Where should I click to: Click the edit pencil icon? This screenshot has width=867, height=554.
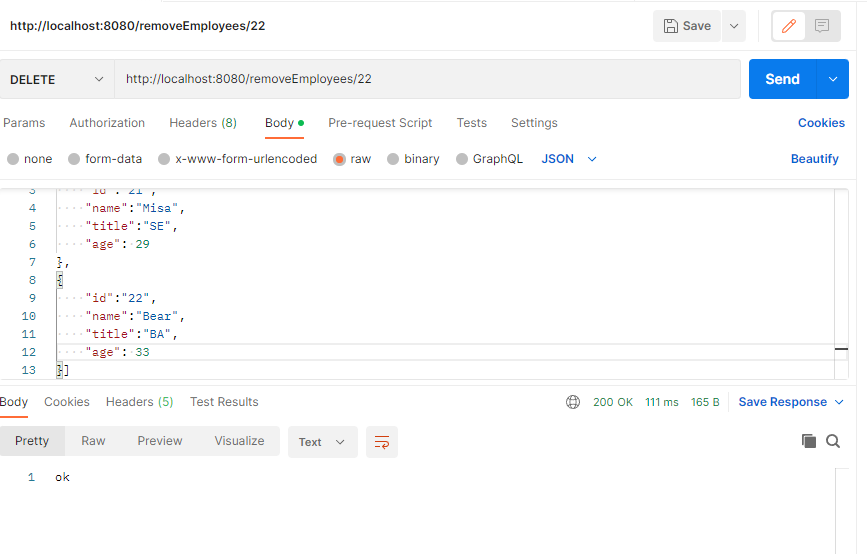789,26
